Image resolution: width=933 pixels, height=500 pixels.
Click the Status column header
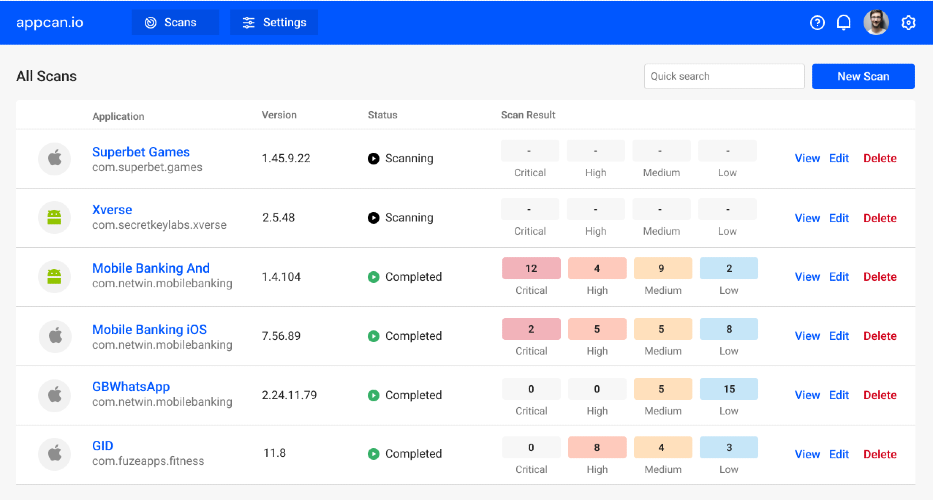click(x=383, y=115)
